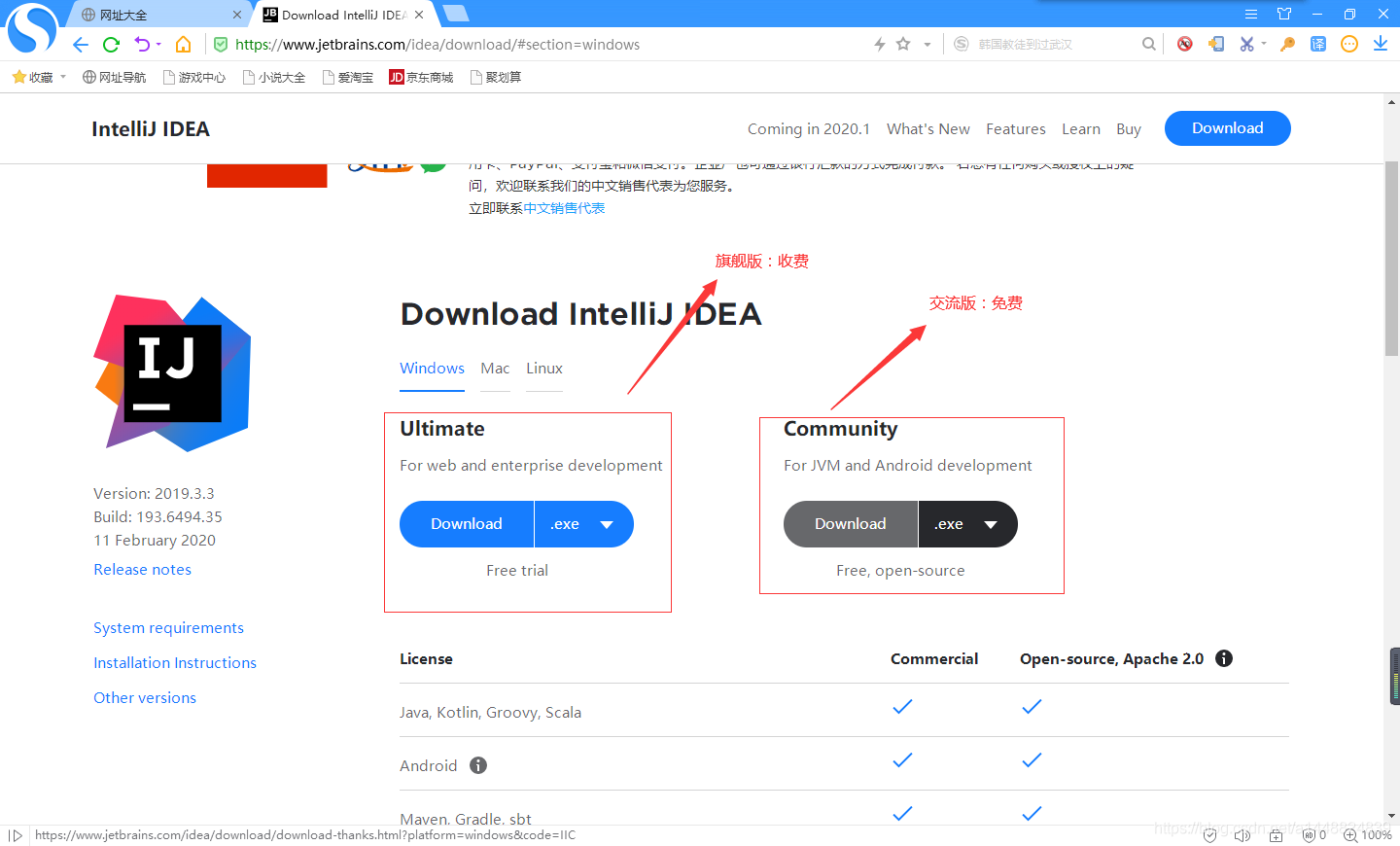Click the purple undo close-tab icon

click(x=142, y=45)
